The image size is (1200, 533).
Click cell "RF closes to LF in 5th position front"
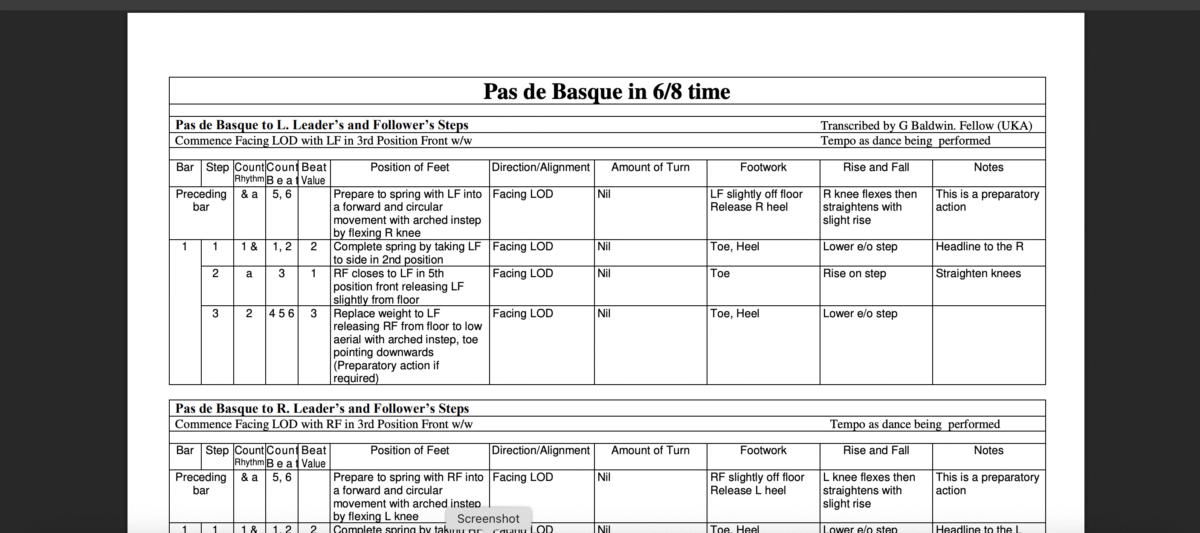[400, 286]
